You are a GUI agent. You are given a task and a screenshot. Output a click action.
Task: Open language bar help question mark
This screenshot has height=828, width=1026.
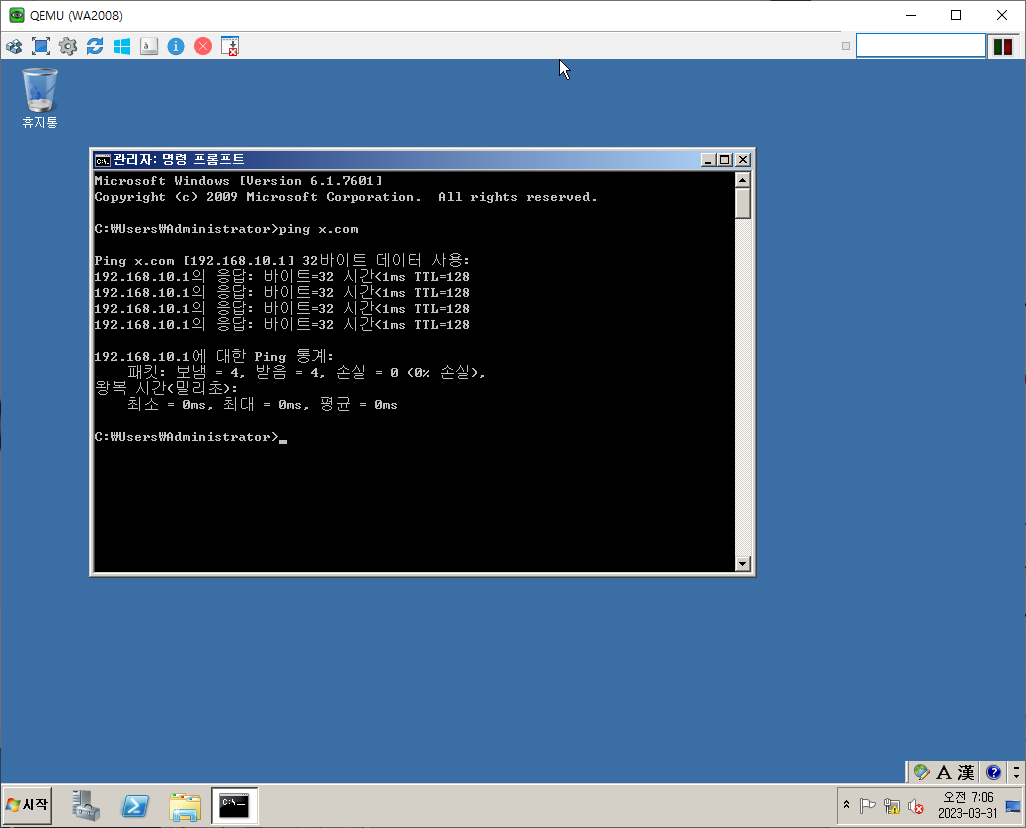(x=993, y=772)
